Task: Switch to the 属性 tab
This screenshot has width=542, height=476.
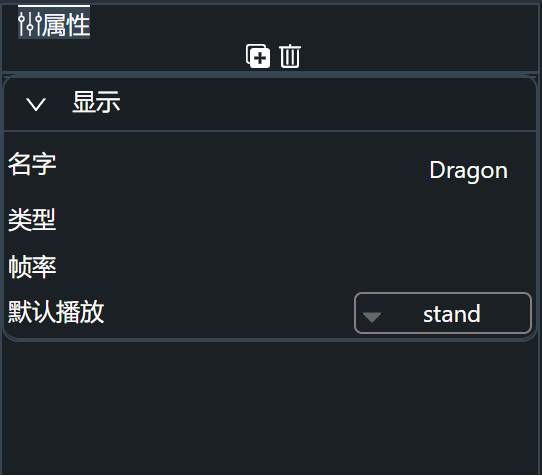Action: click(54, 22)
